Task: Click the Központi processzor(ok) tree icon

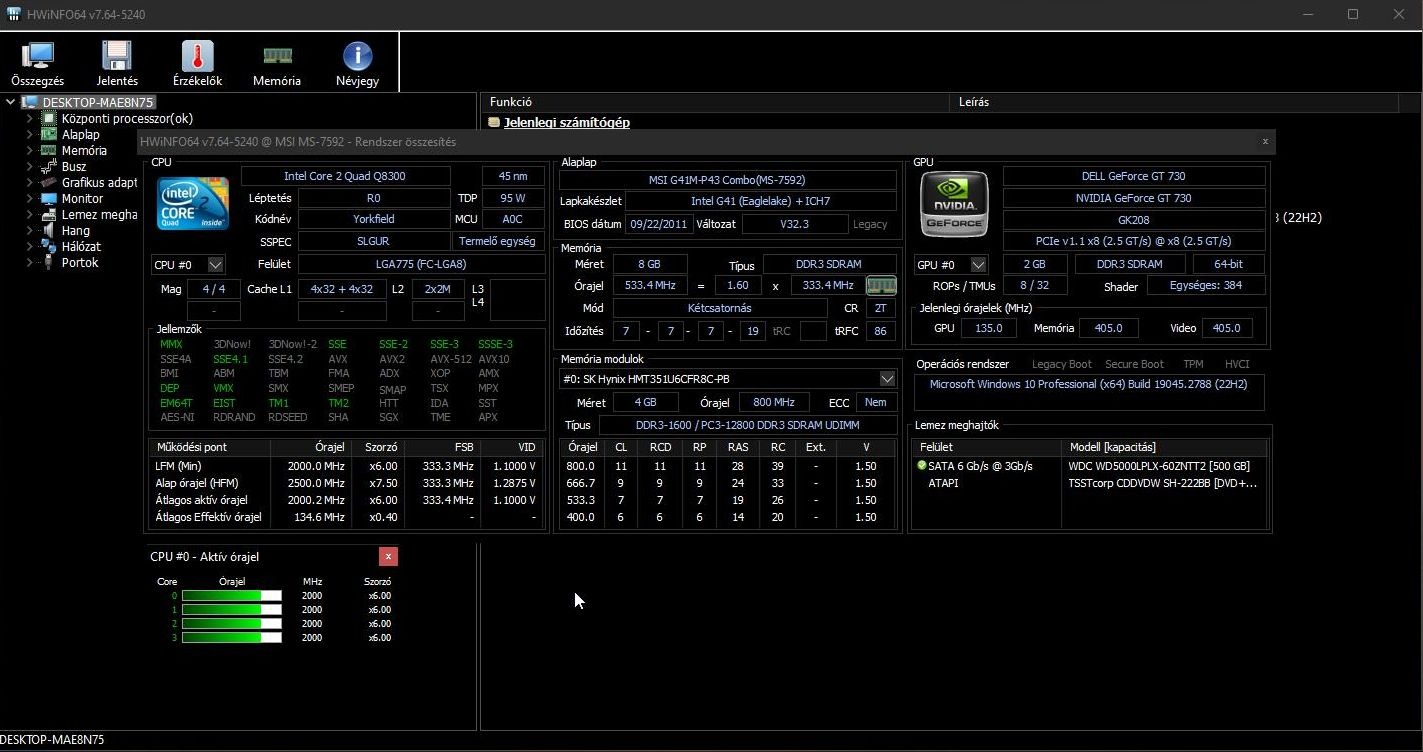Action: 48,118
